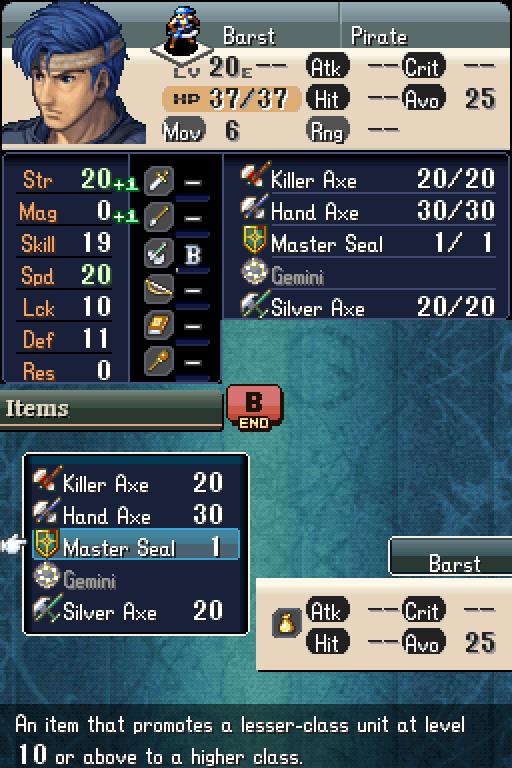Click the sword weapon rank icon
Screen dimensions: 512x768
(159, 181)
